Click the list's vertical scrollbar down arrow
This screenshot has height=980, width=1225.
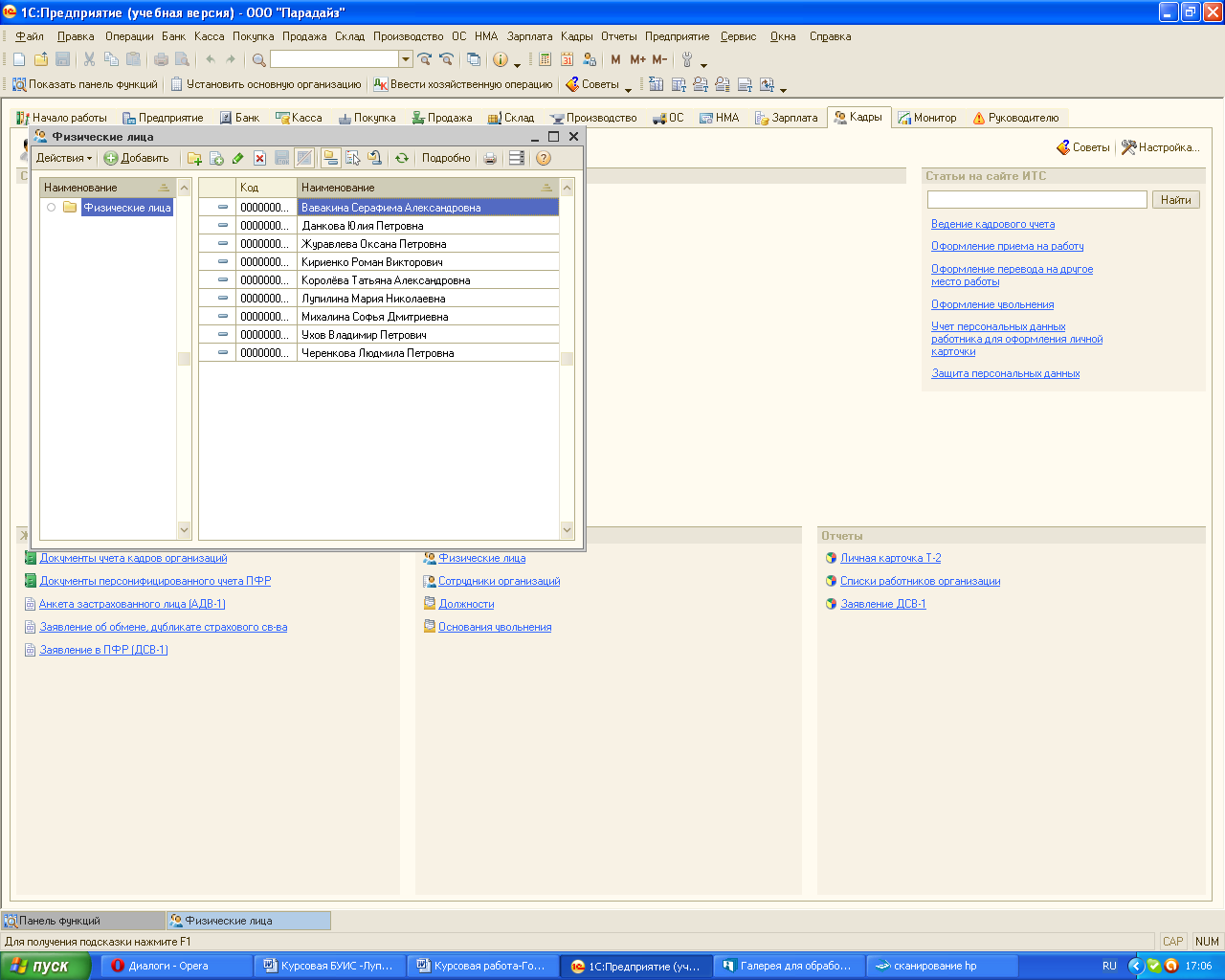(x=567, y=530)
